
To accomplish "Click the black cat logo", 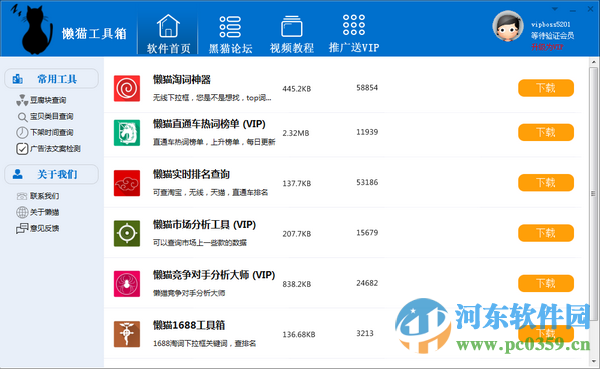I will coord(33,29).
